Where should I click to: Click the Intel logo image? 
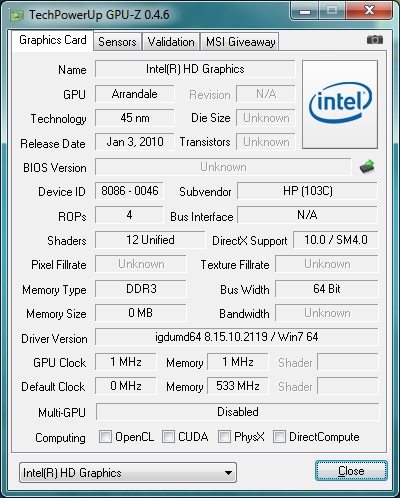340,104
